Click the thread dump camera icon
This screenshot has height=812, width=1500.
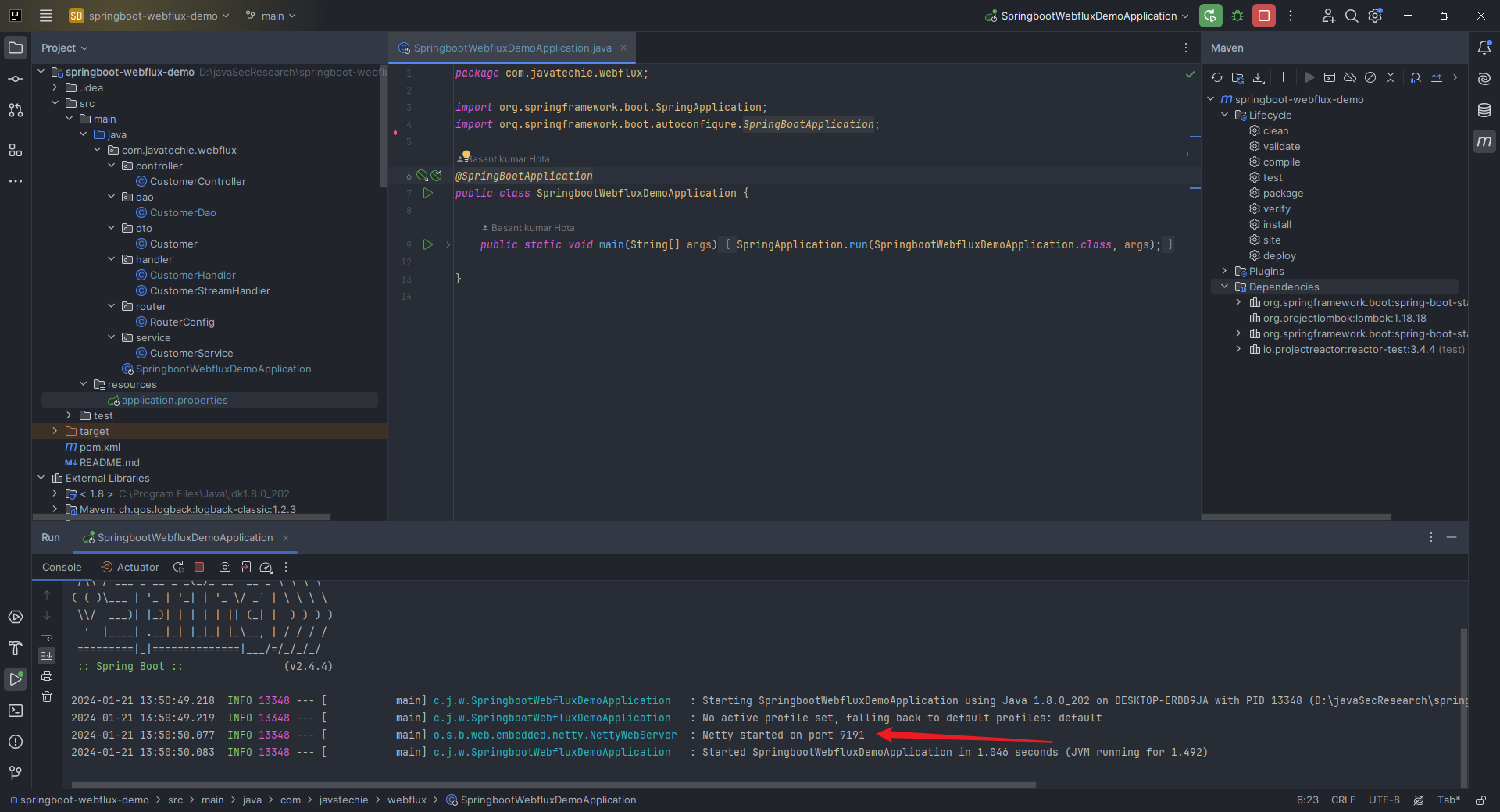pos(225,568)
